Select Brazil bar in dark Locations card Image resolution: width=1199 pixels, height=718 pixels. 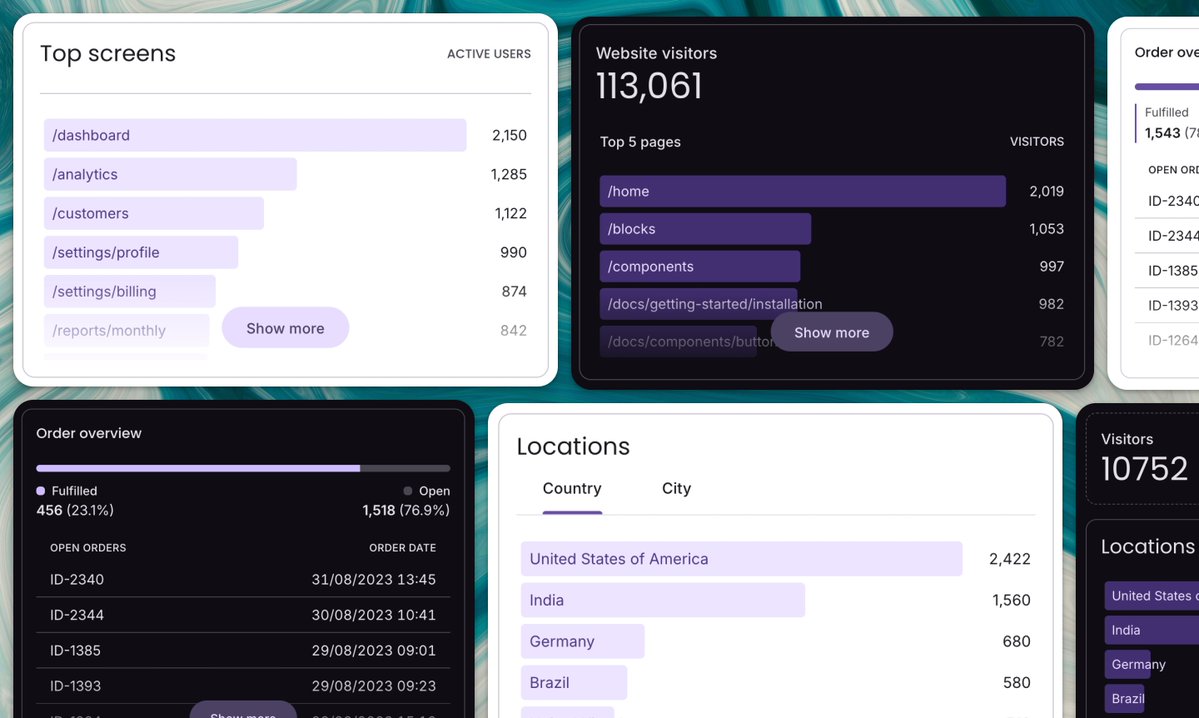click(x=1124, y=699)
